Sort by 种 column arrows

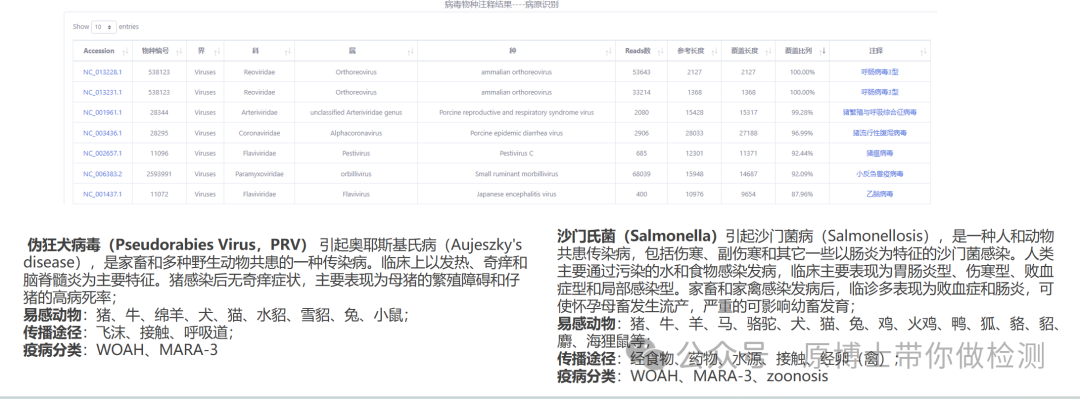[609, 52]
